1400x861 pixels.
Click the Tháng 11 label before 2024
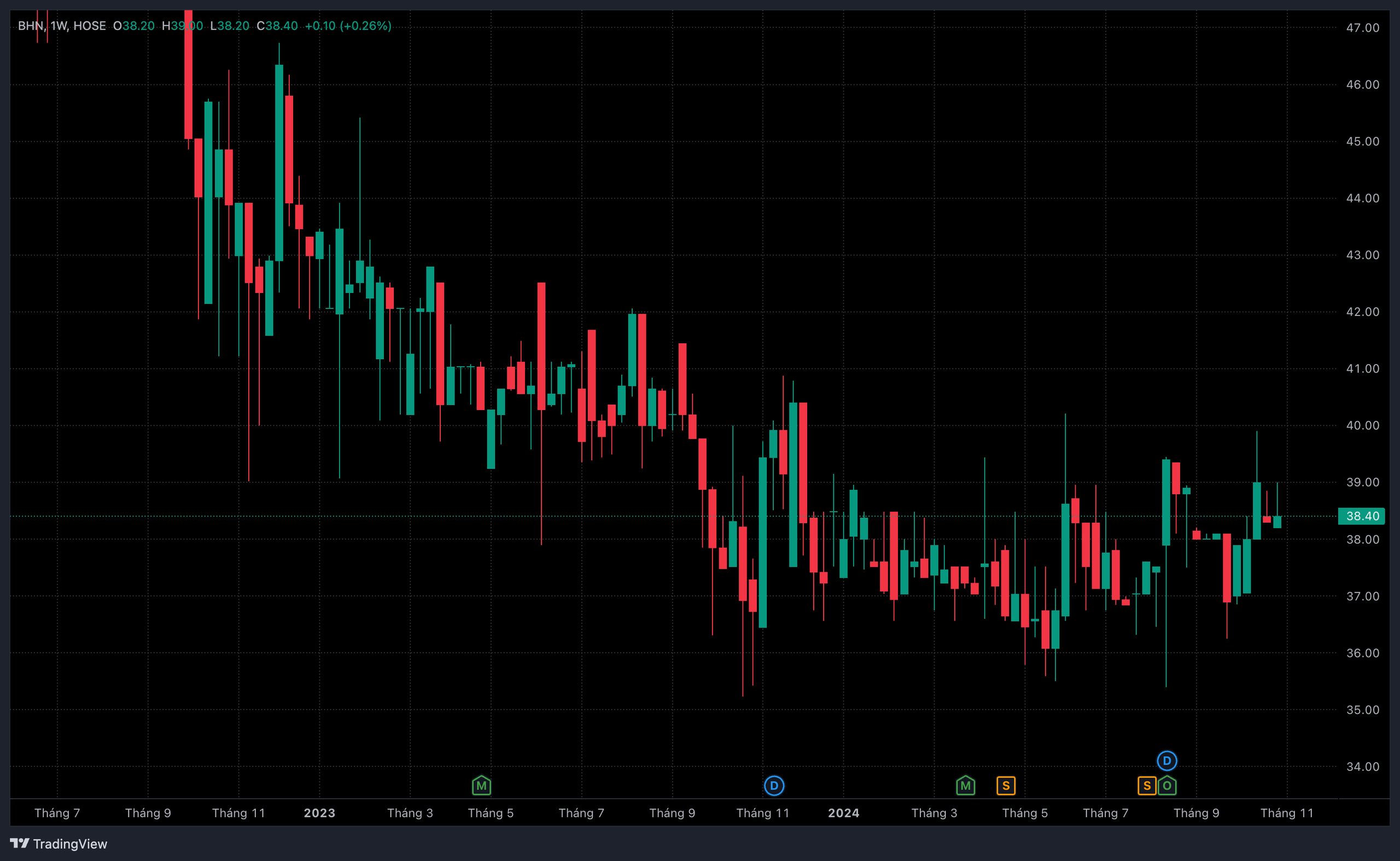[x=763, y=812]
